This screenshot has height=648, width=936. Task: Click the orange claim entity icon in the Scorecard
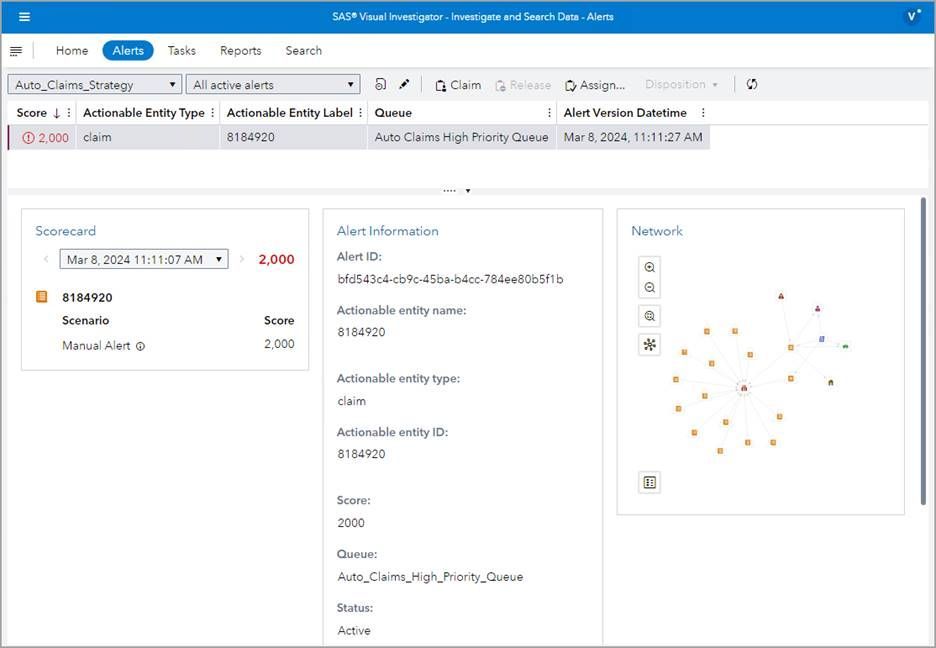(x=42, y=297)
